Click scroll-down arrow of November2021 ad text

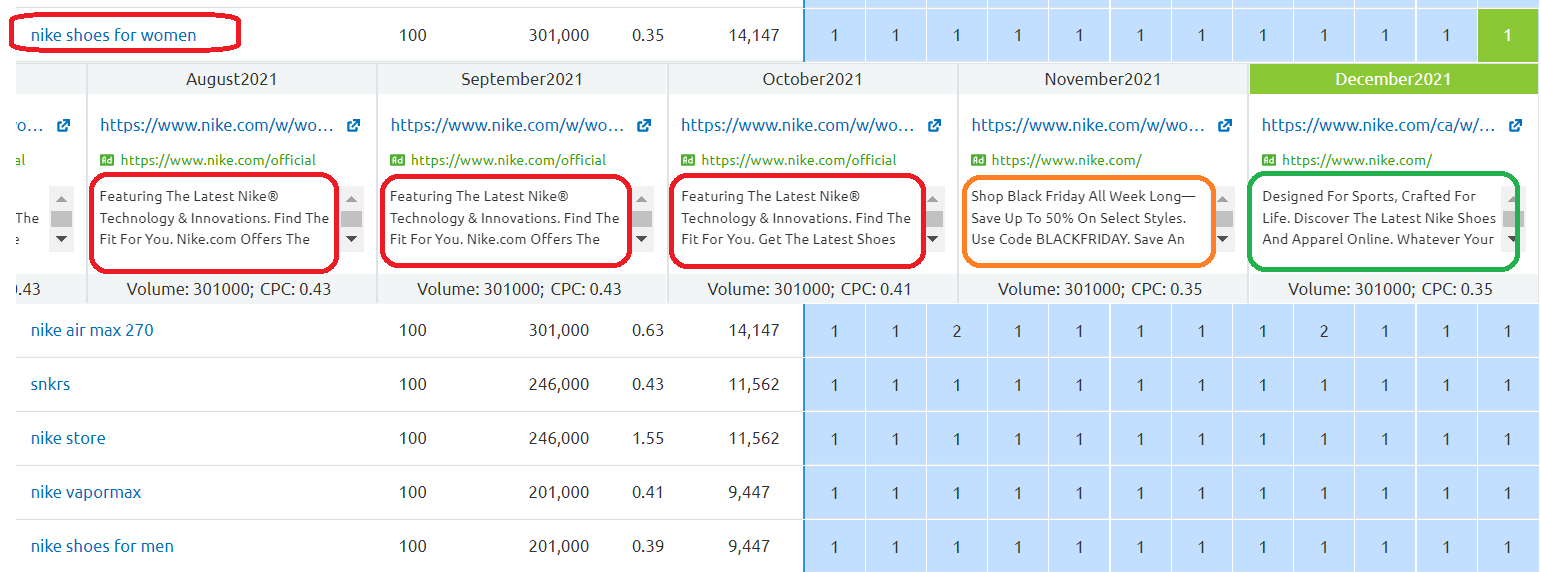point(1223,239)
